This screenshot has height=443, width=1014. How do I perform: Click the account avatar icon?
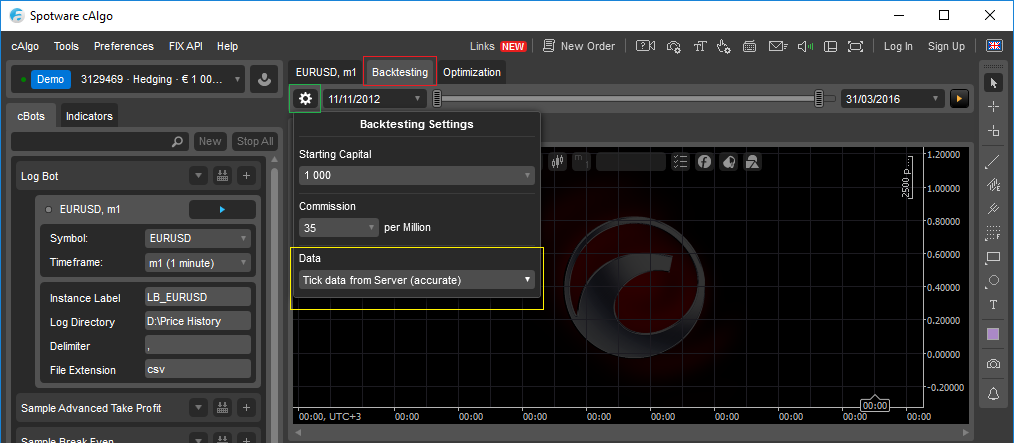coord(264,80)
